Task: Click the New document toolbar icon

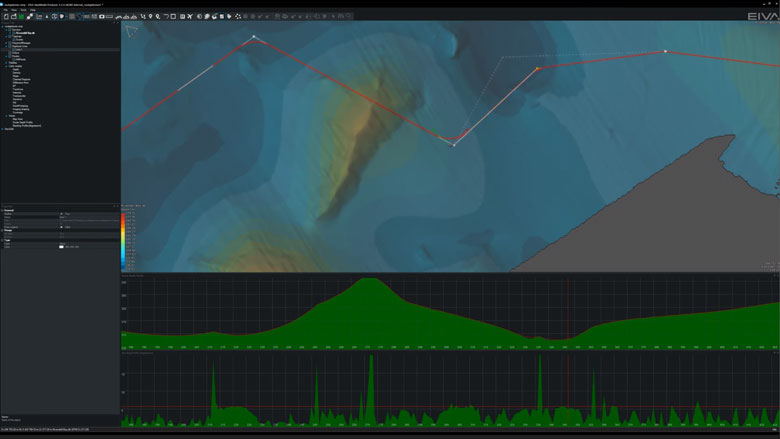Action: [5, 17]
